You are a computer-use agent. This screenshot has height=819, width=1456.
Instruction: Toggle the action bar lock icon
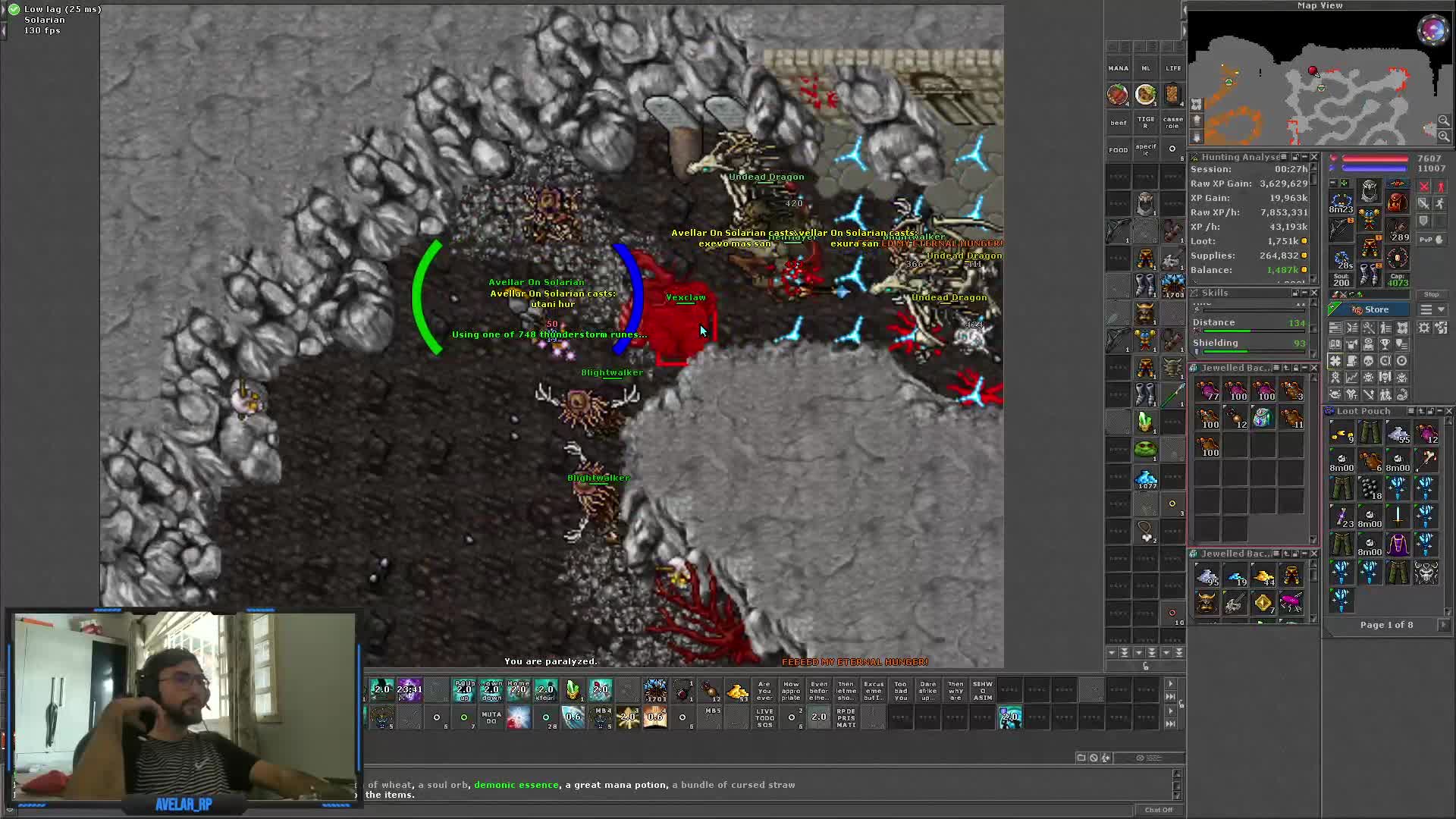pyautogui.click(x=1181, y=704)
